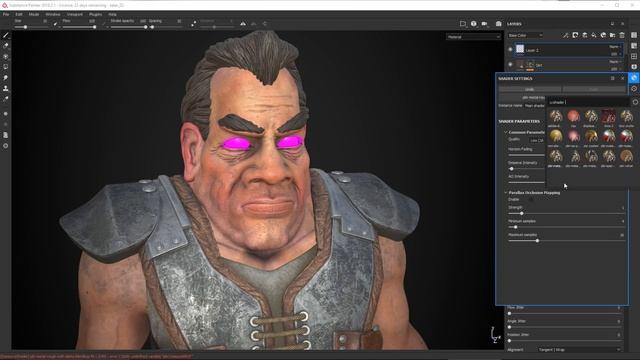Select the Paint brush tool
The image size is (640, 360).
[x=6, y=36]
